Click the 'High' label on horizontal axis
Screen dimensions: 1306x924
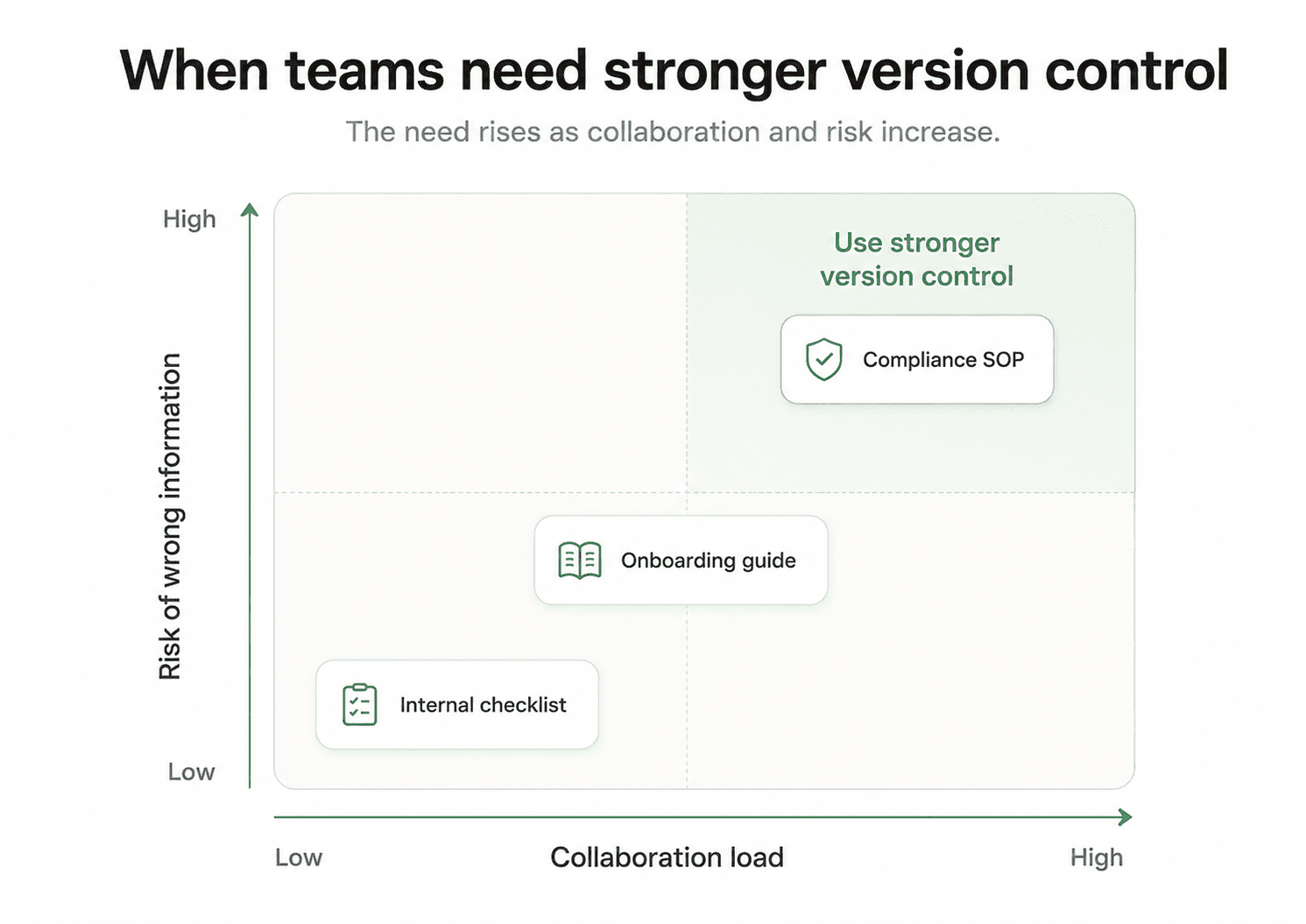(1097, 857)
